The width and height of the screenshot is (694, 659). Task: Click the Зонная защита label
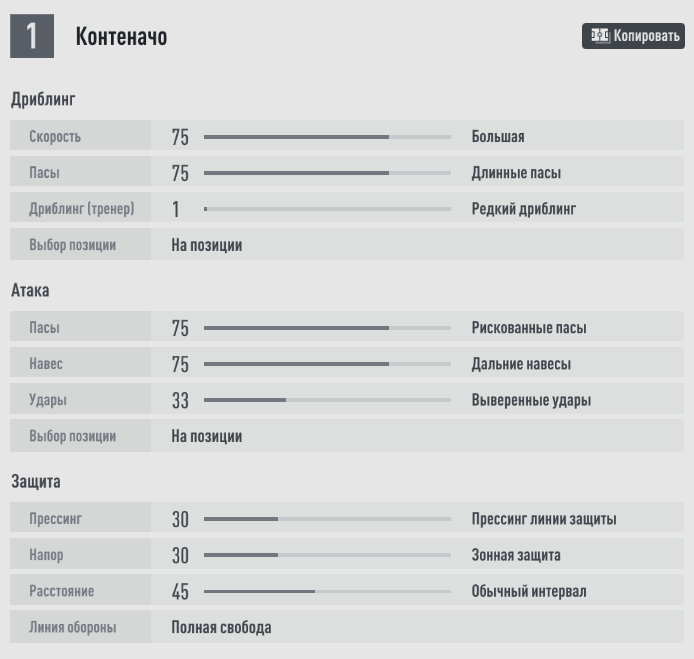coord(515,555)
